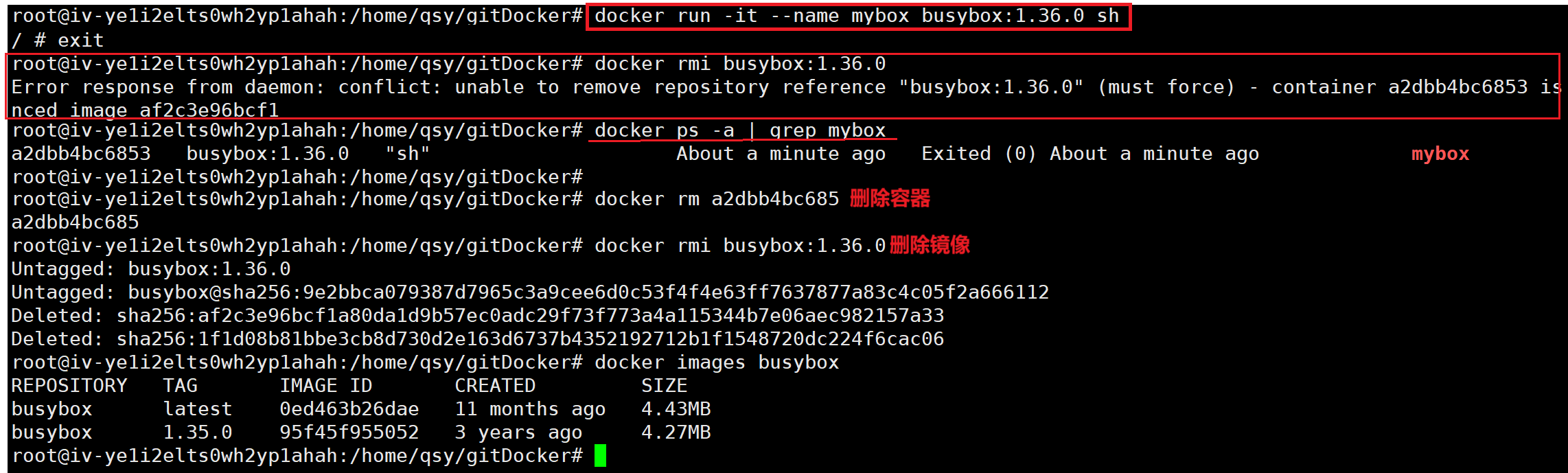Click the second 'docker rmi busybox:1.36.0' command
1568x473 pixels.
[740, 246]
